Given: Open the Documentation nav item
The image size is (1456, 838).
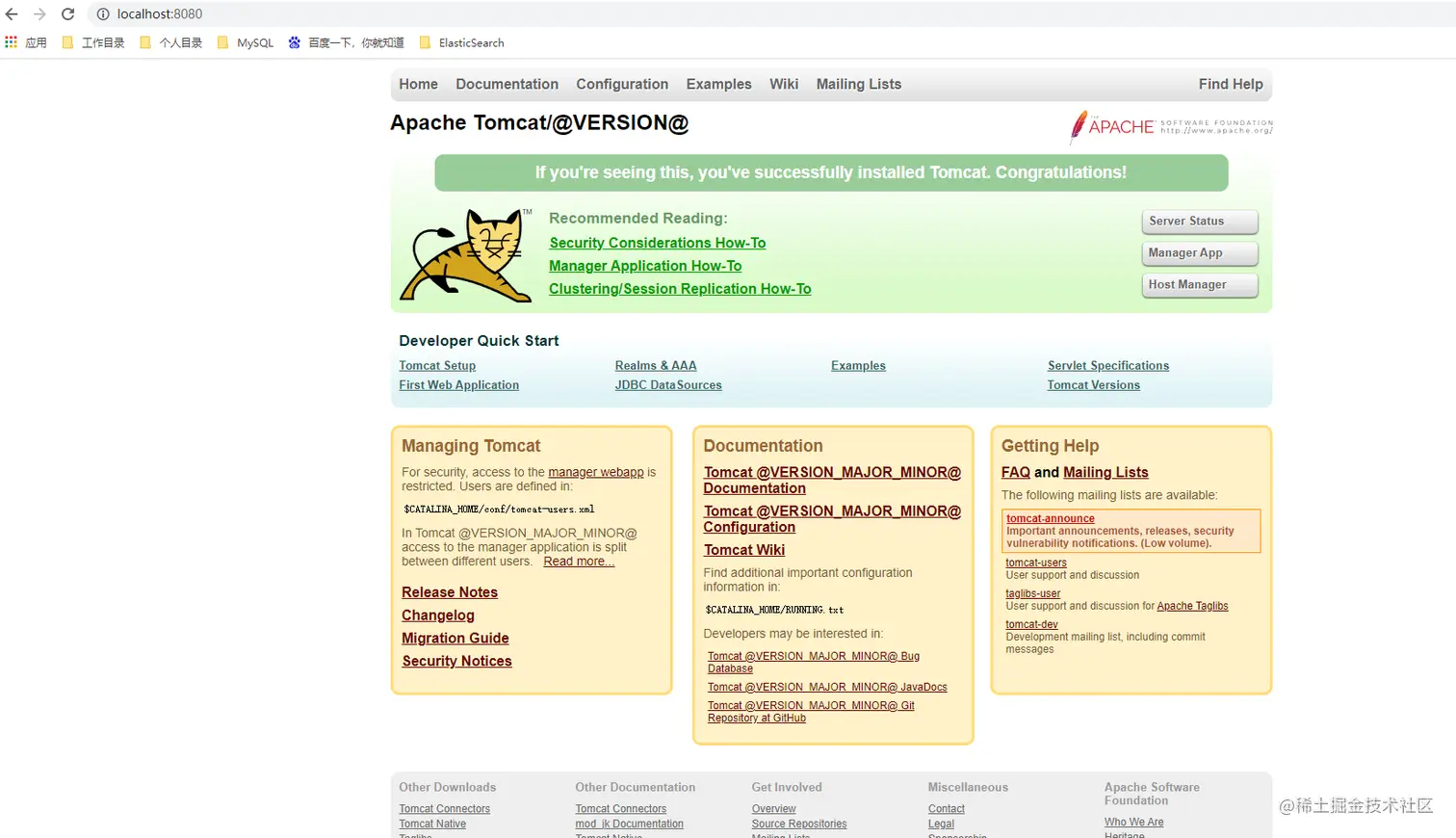Looking at the screenshot, I should pyautogui.click(x=507, y=84).
